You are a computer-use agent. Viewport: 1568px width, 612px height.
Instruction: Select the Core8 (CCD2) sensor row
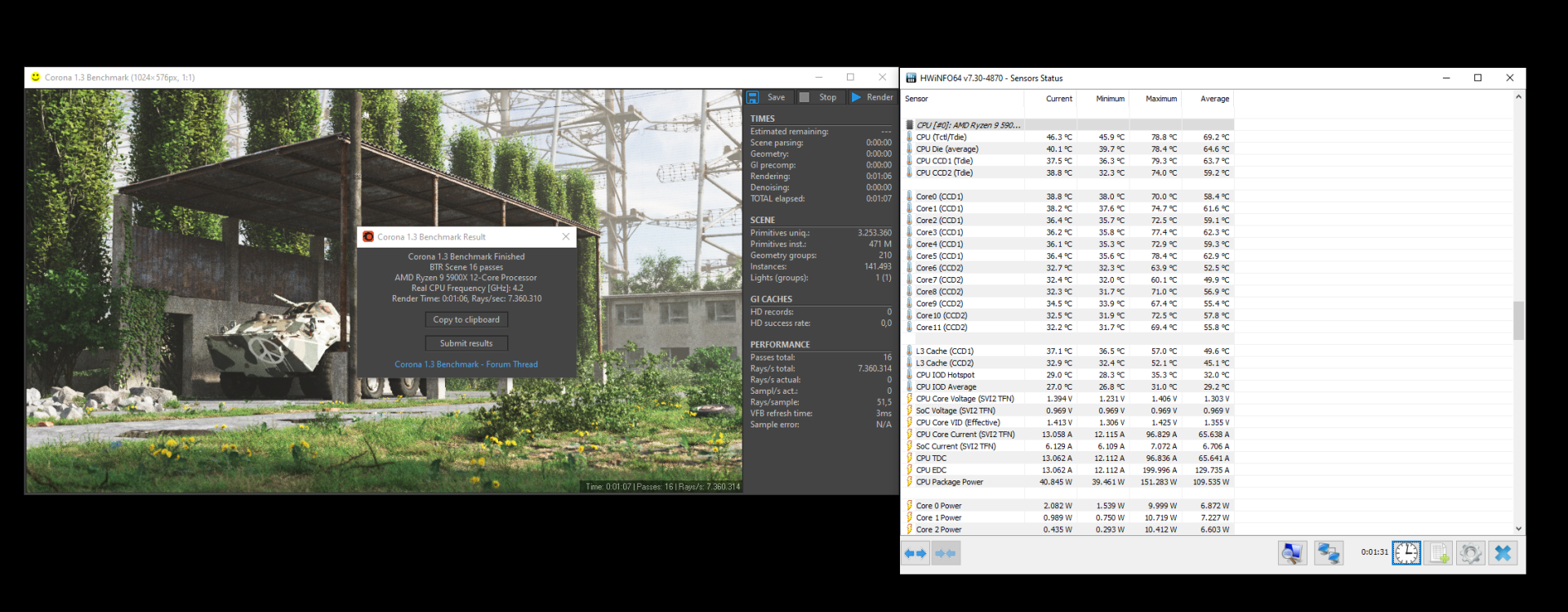click(x=1067, y=292)
